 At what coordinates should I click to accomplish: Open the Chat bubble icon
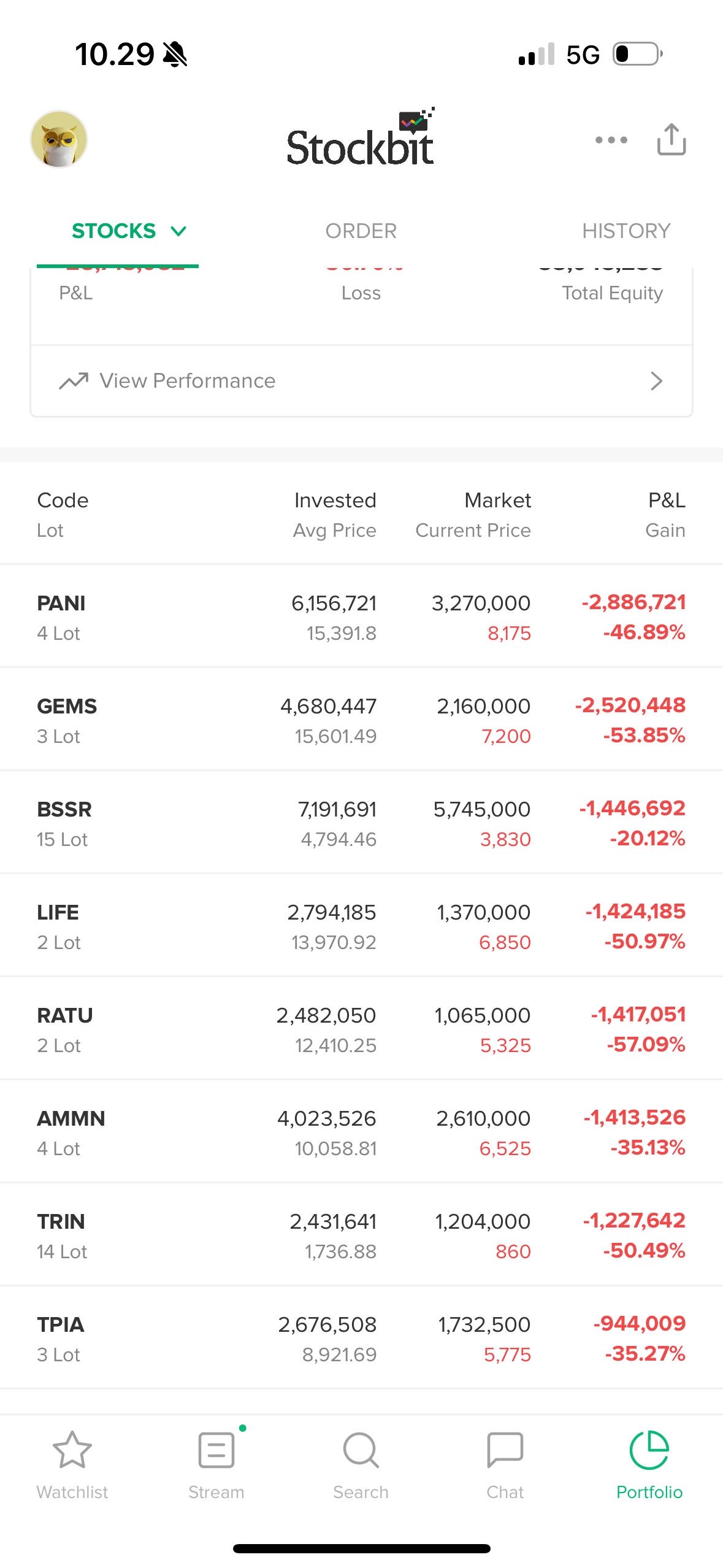point(505,1450)
